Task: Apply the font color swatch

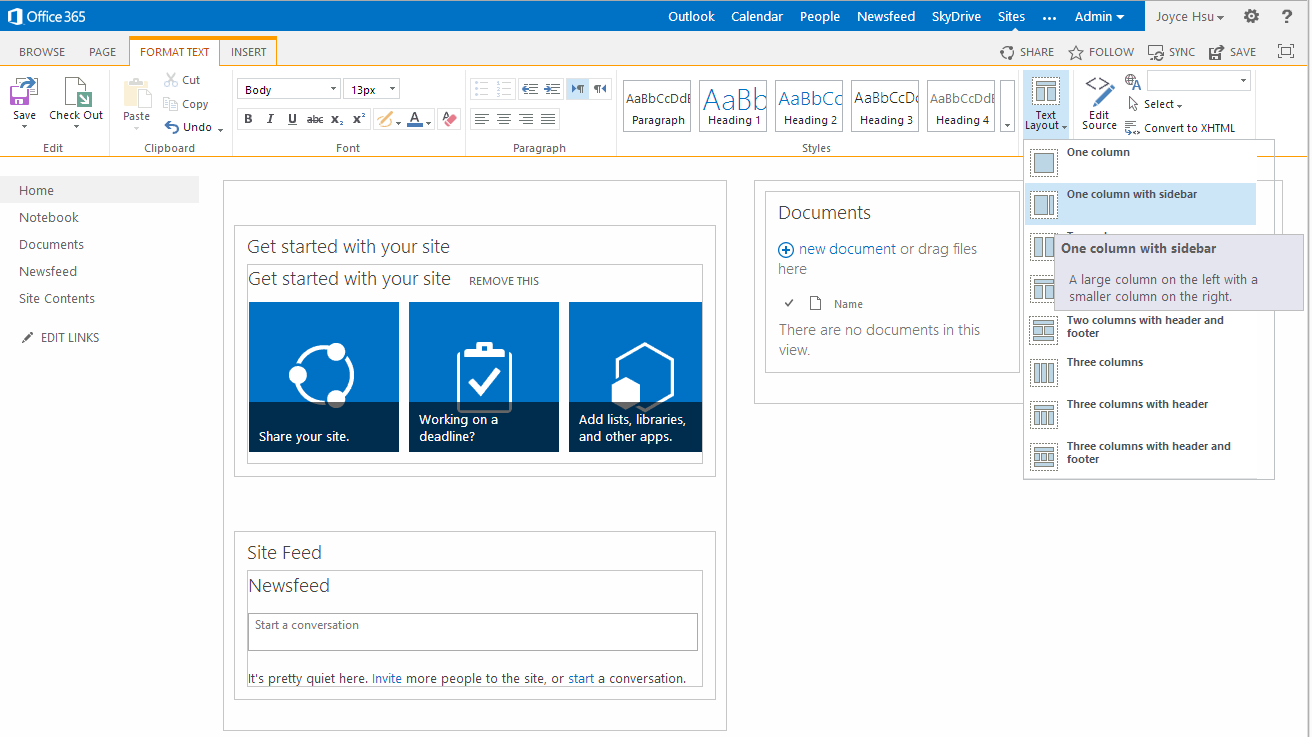Action: pyautogui.click(x=416, y=119)
